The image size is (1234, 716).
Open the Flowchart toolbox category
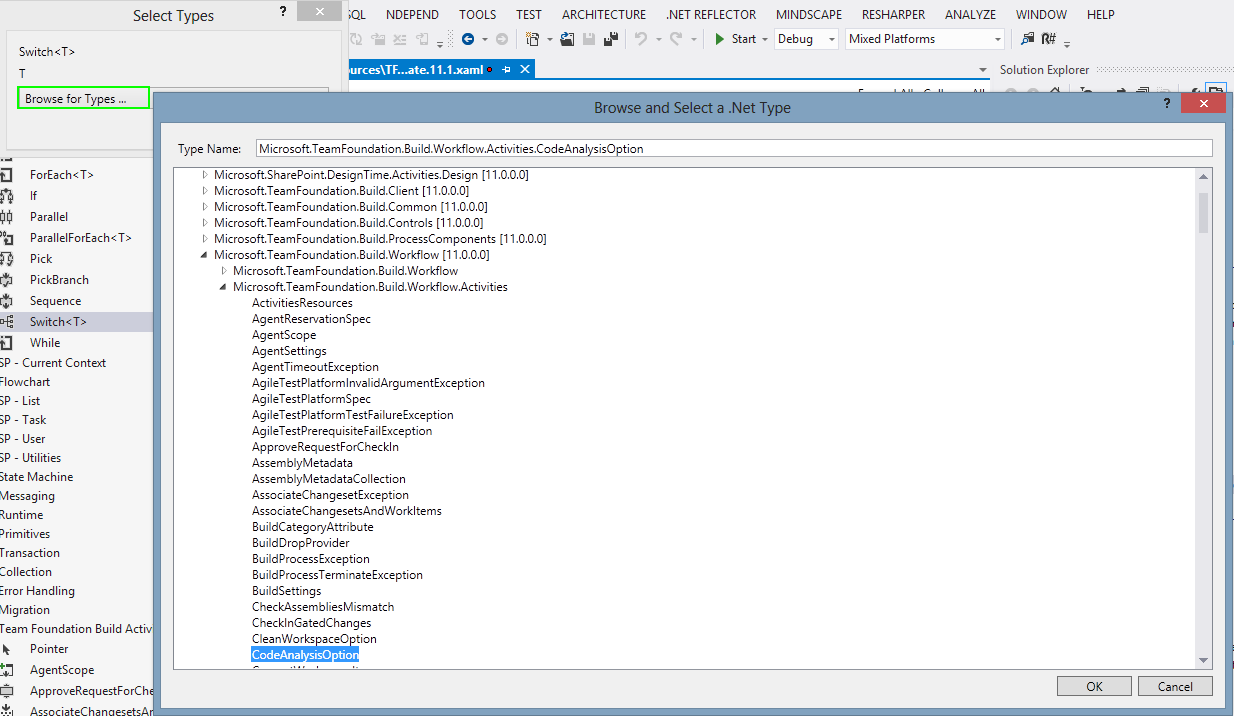(x=25, y=382)
